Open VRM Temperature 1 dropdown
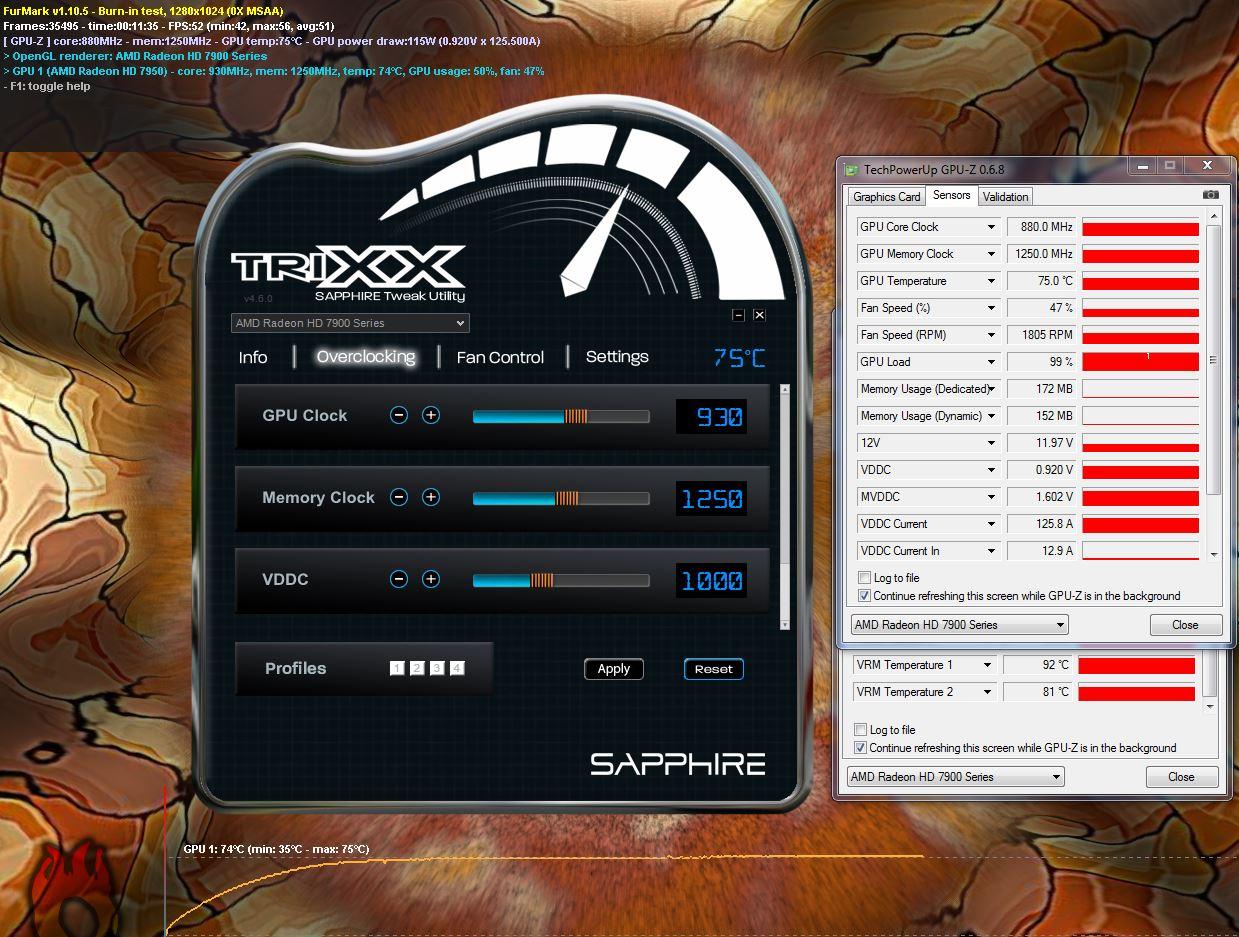Screen dimensions: 1239x937 coord(987,665)
